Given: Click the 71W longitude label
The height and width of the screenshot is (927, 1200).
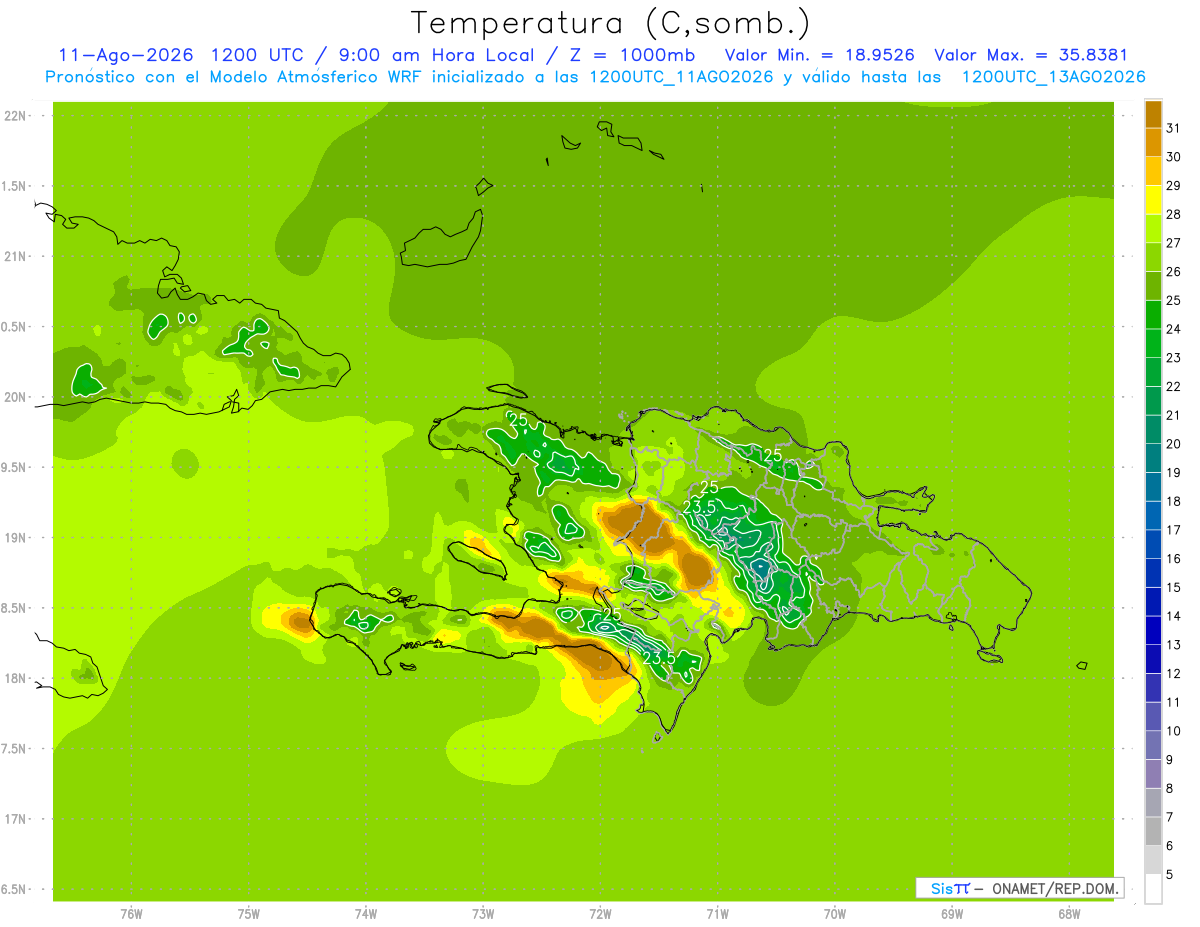Looking at the screenshot, I should 717,913.
